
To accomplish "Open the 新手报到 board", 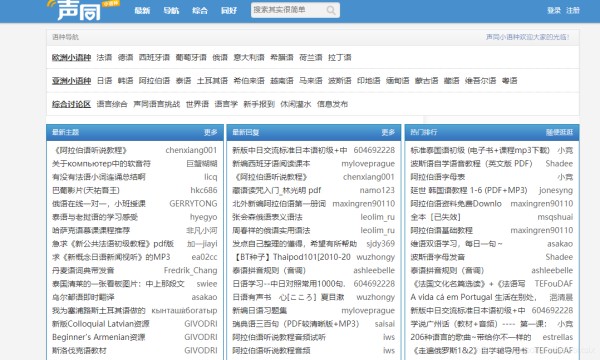I will (x=259, y=104).
